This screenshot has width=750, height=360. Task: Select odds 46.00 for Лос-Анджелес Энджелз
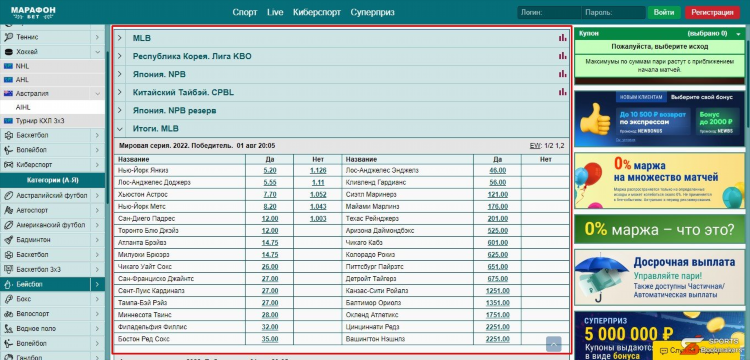click(x=497, y=171)
